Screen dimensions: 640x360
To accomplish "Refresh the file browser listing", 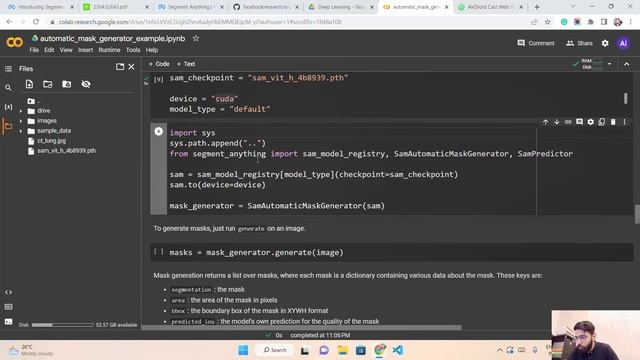I will point(48,84).
